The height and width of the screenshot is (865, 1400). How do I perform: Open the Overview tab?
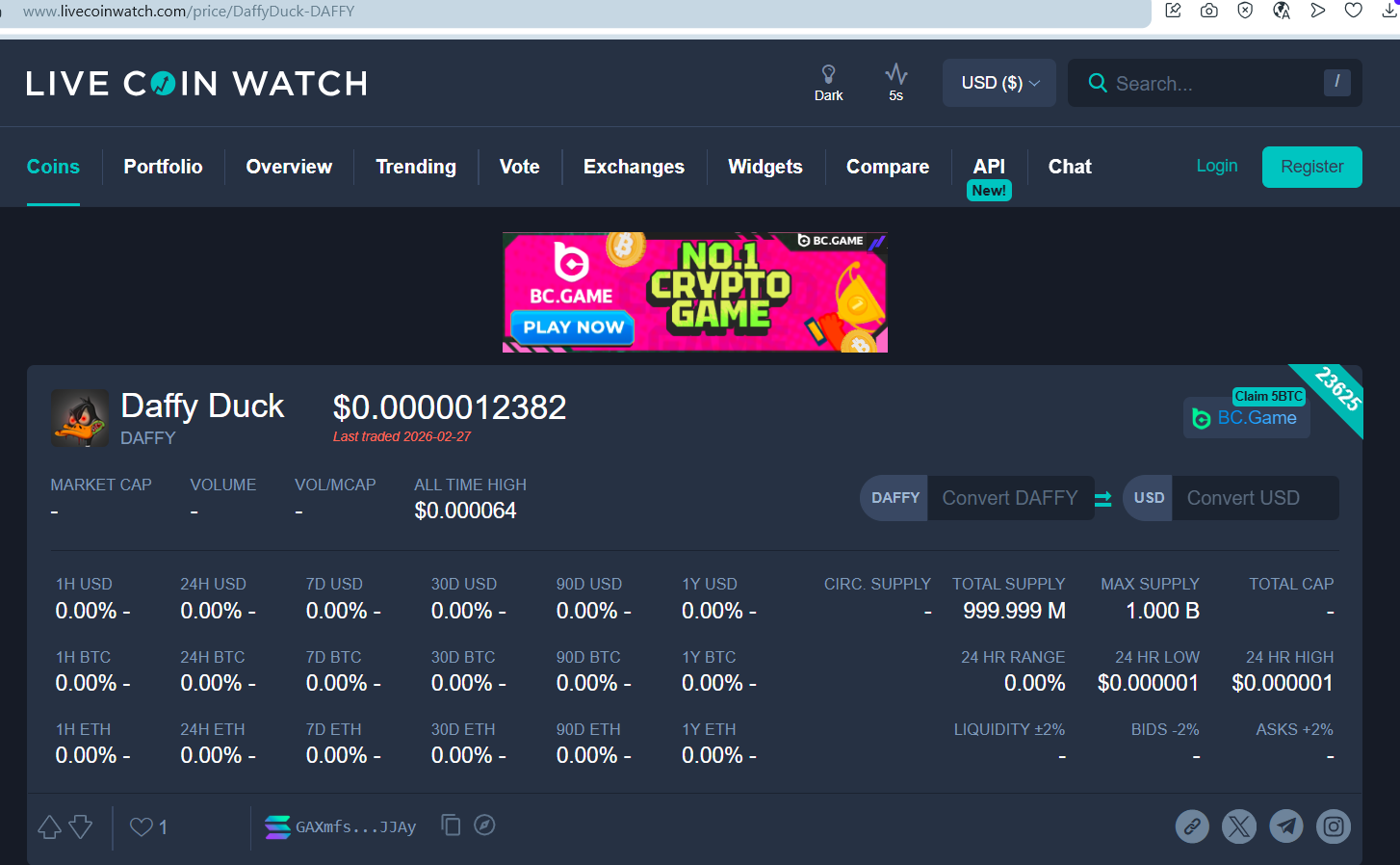289,167
